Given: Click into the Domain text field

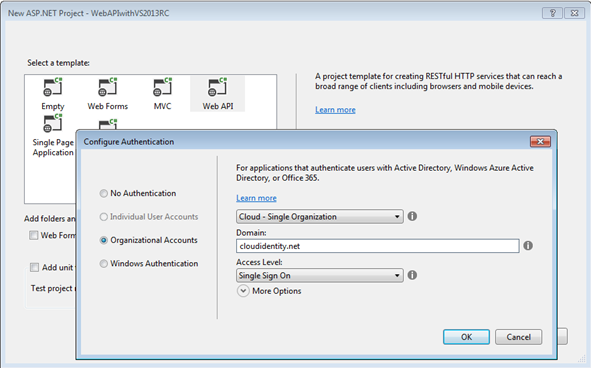Looking at the screenshot, I should 378,246.
